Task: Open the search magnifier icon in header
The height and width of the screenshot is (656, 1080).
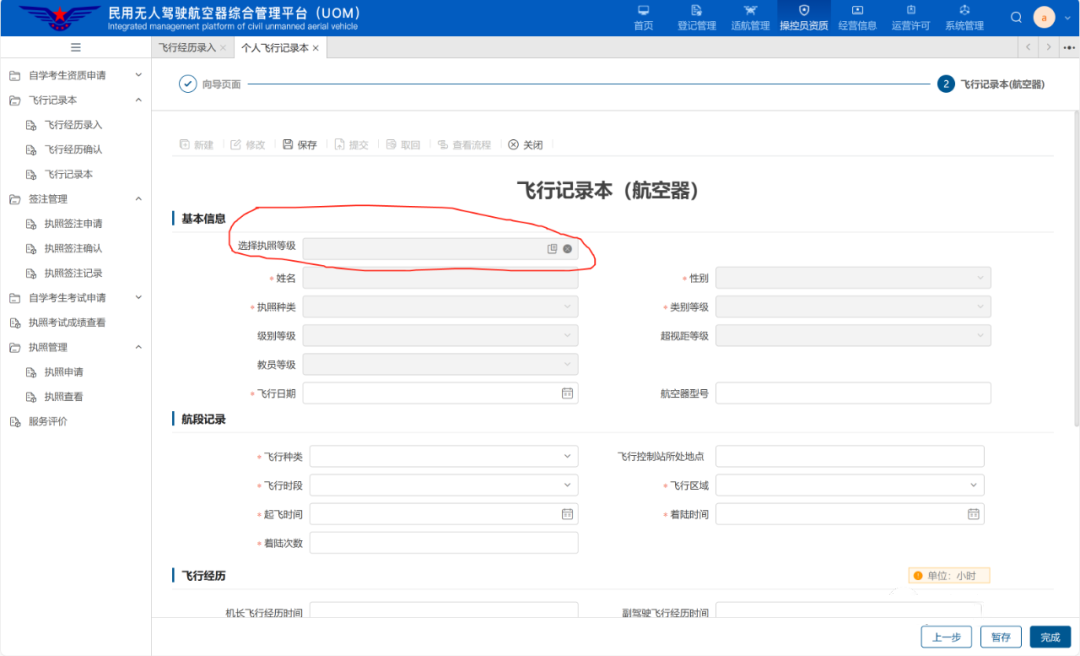Action: pos(1016,17)
